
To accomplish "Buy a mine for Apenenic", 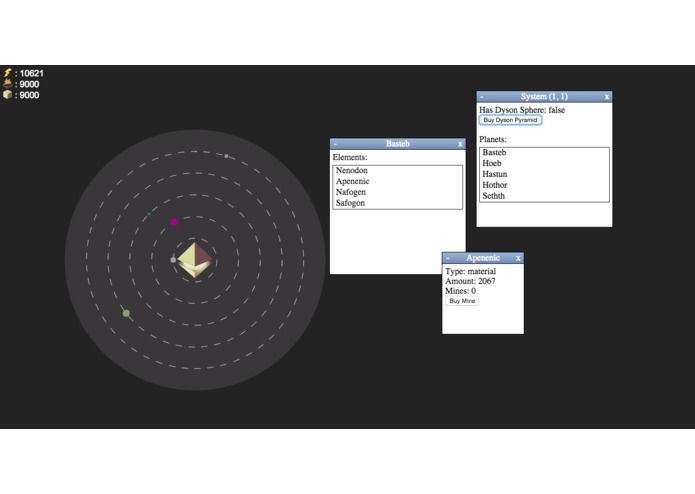I will tap(462, 301).
